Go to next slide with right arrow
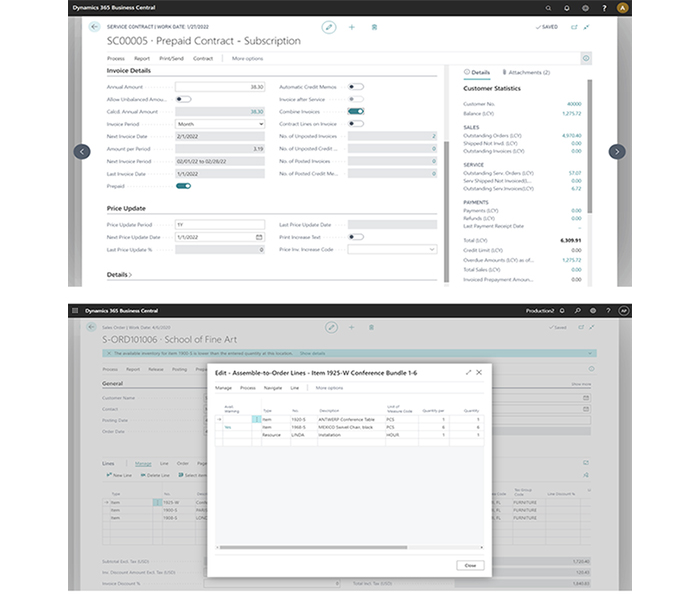This screenshot has height=605, width=700. coord(617,151)
